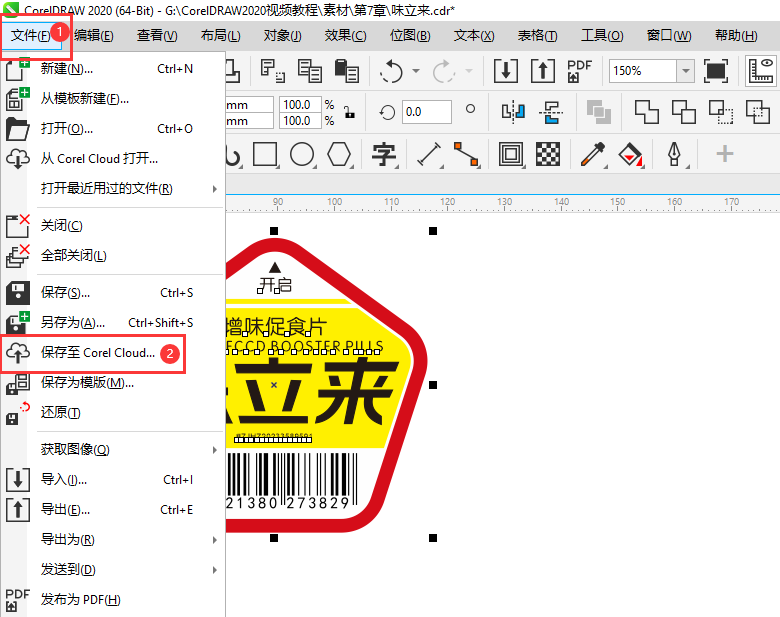Click the rotation angle 0.0 field
This screenshot has height=617, width=780.
point(427,112)
